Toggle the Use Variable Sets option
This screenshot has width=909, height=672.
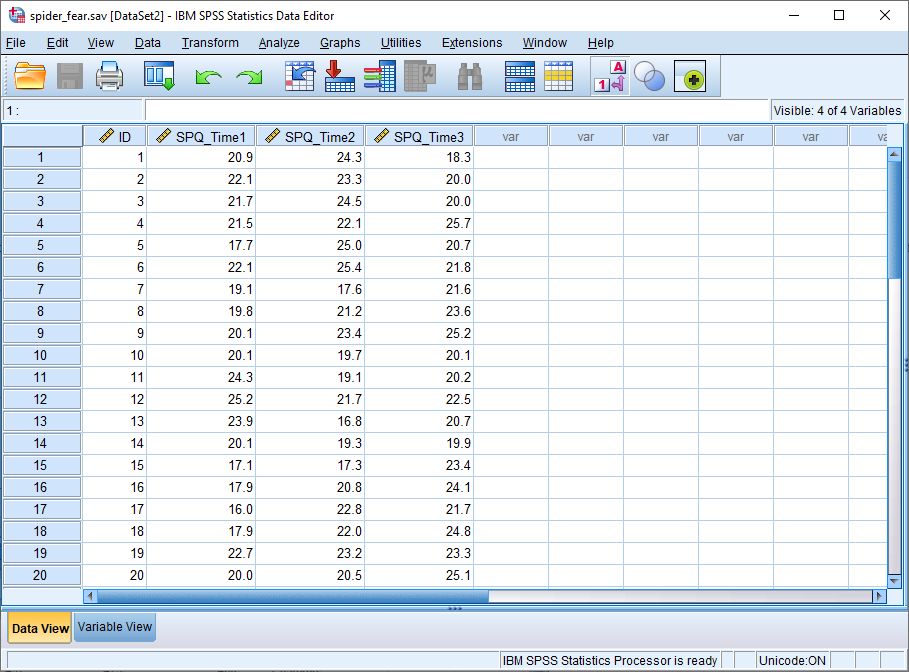click(x=649, y=75)
